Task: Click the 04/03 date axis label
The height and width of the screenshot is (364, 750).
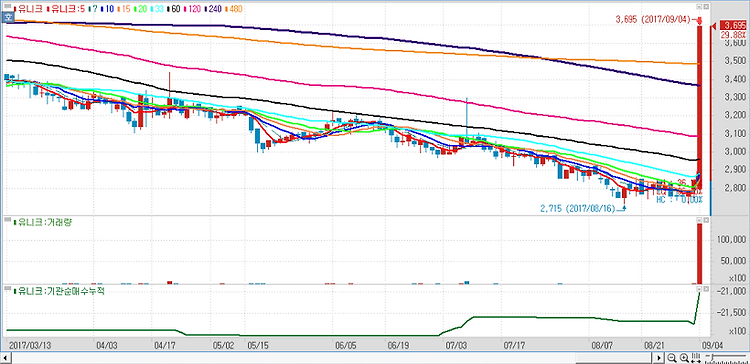Action: click(x=107, y=344)
